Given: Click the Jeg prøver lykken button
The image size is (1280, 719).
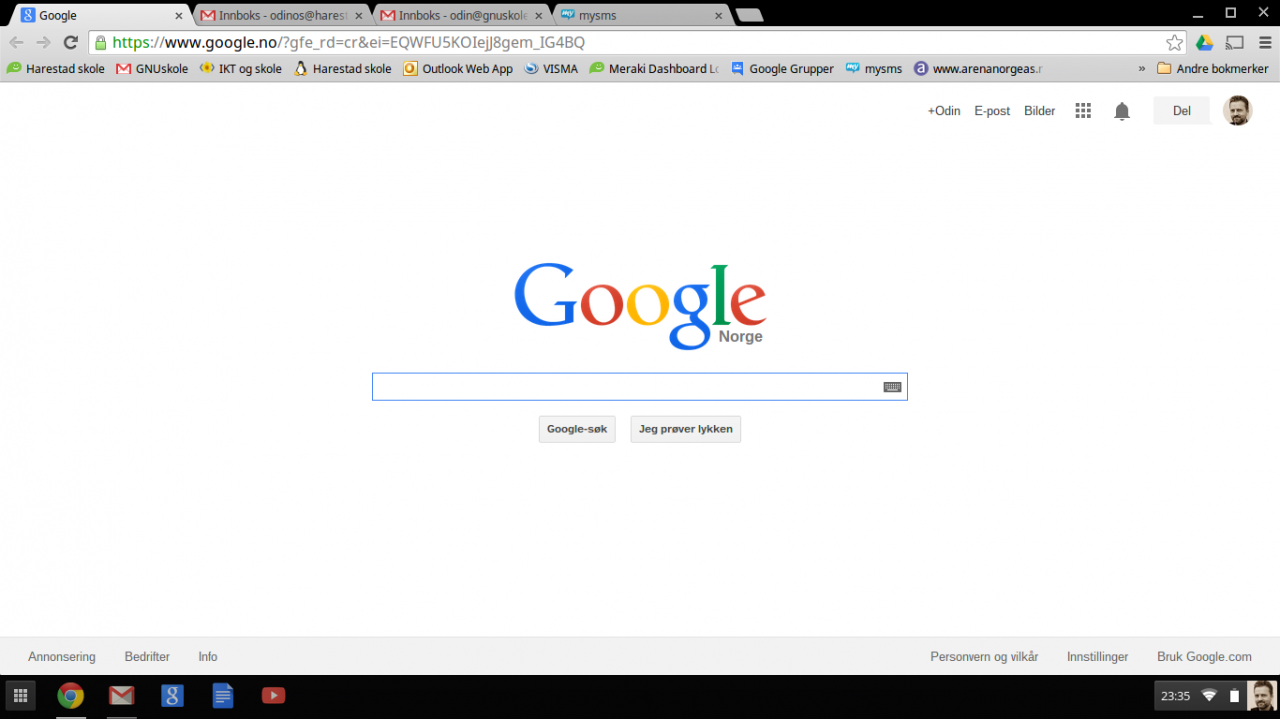Looking at the screenshot, I should click(686, 429).
